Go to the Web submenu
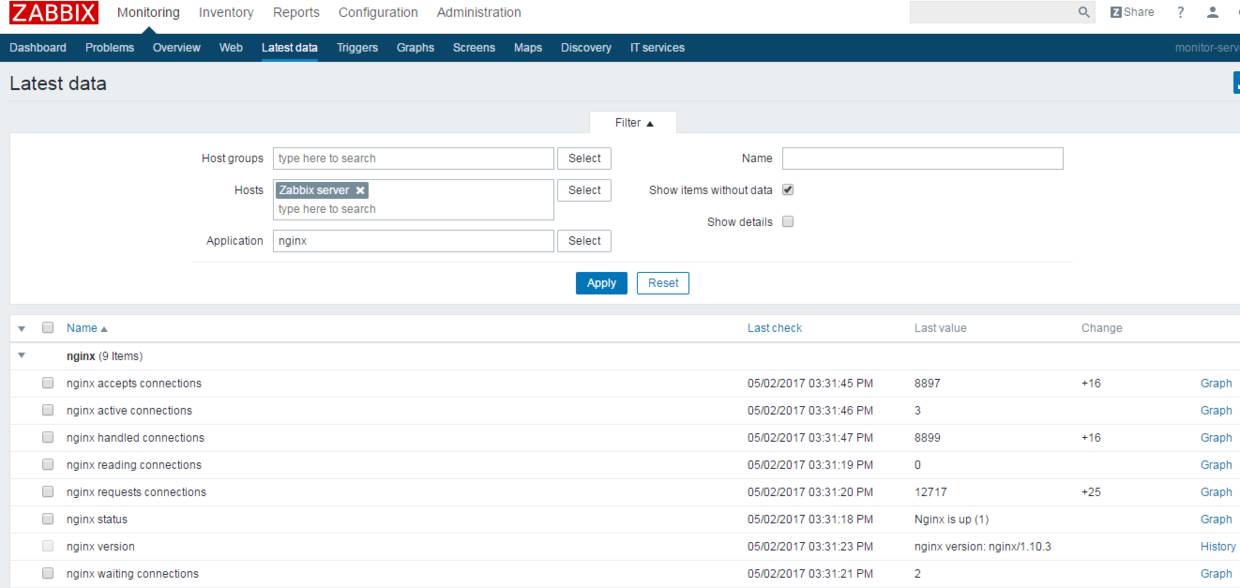 click(231, 48)
